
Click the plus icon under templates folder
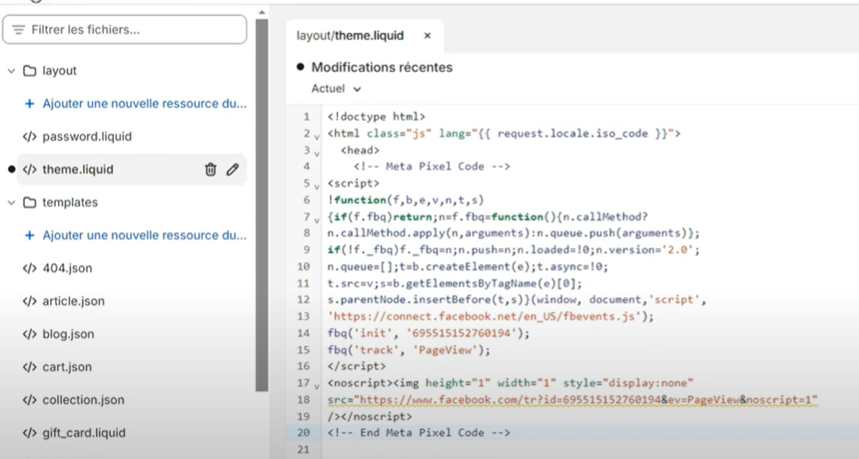pos(30,235)
